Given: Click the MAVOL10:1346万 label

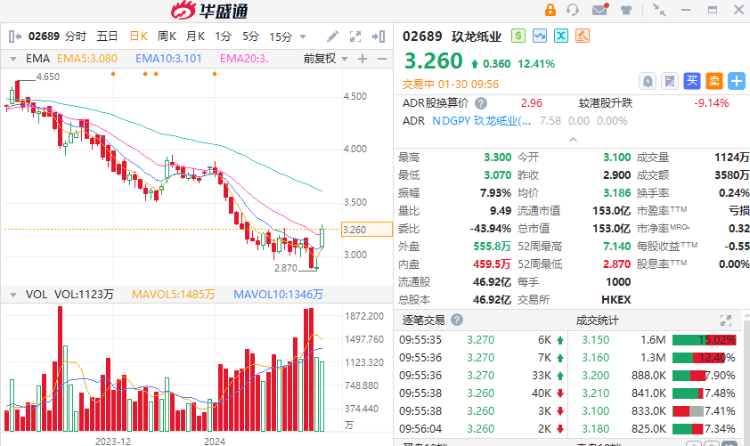Looking at the screenshot, I should (278, 294).
